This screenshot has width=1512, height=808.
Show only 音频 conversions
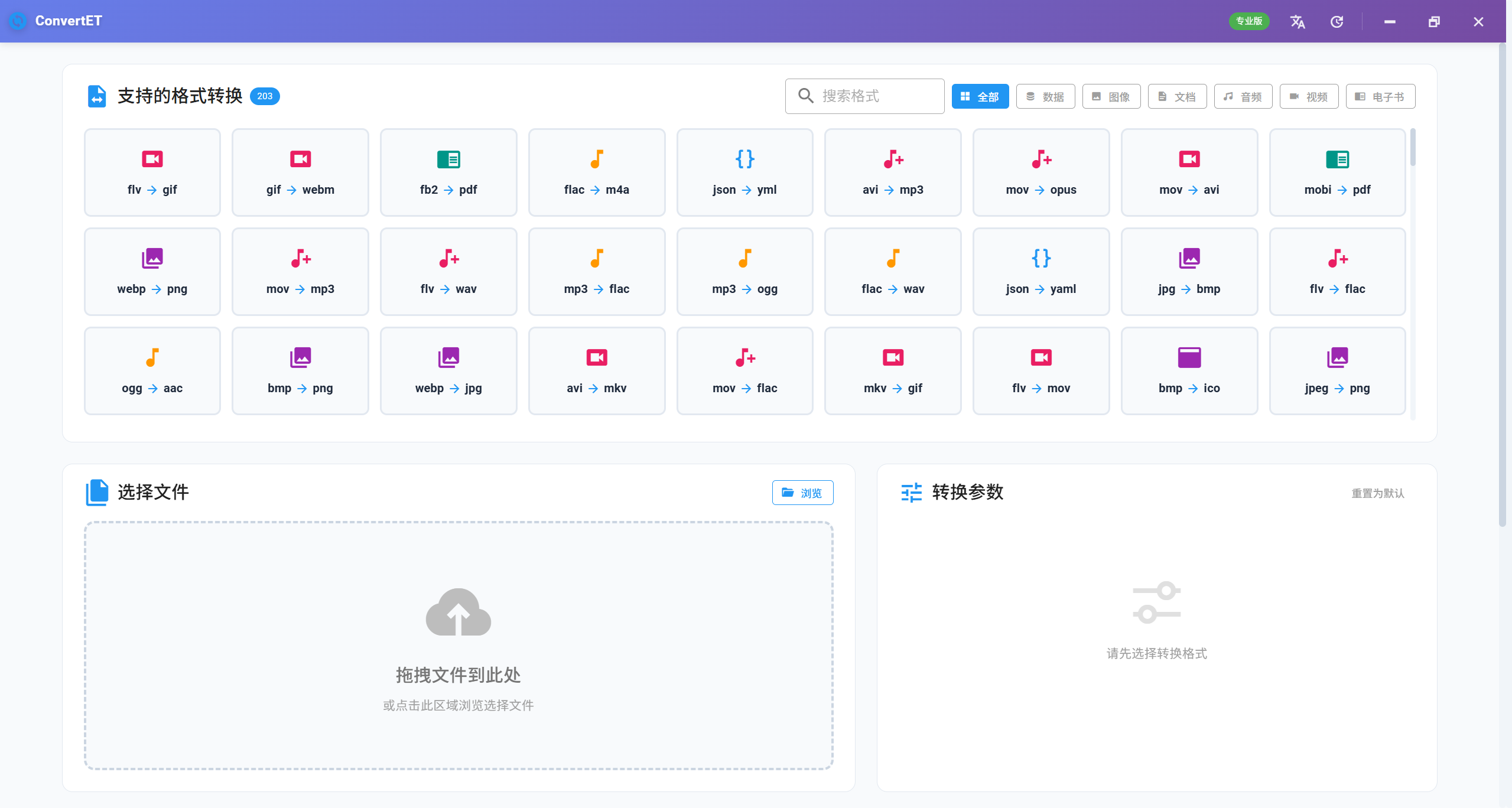click(x=1243, y=96)
